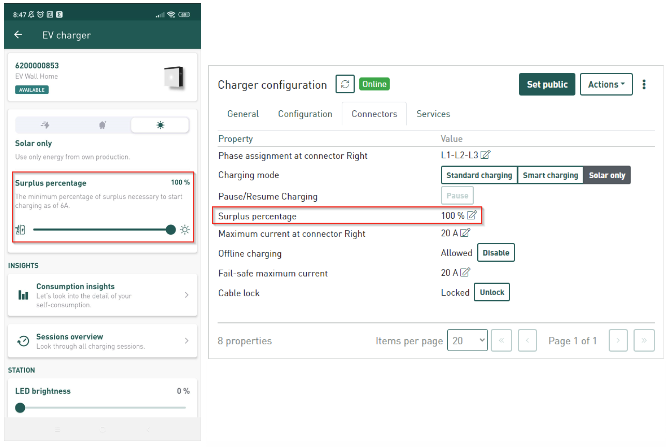Click the Online status badge
This screenshot has height=447, width=670.
point(374,84)
